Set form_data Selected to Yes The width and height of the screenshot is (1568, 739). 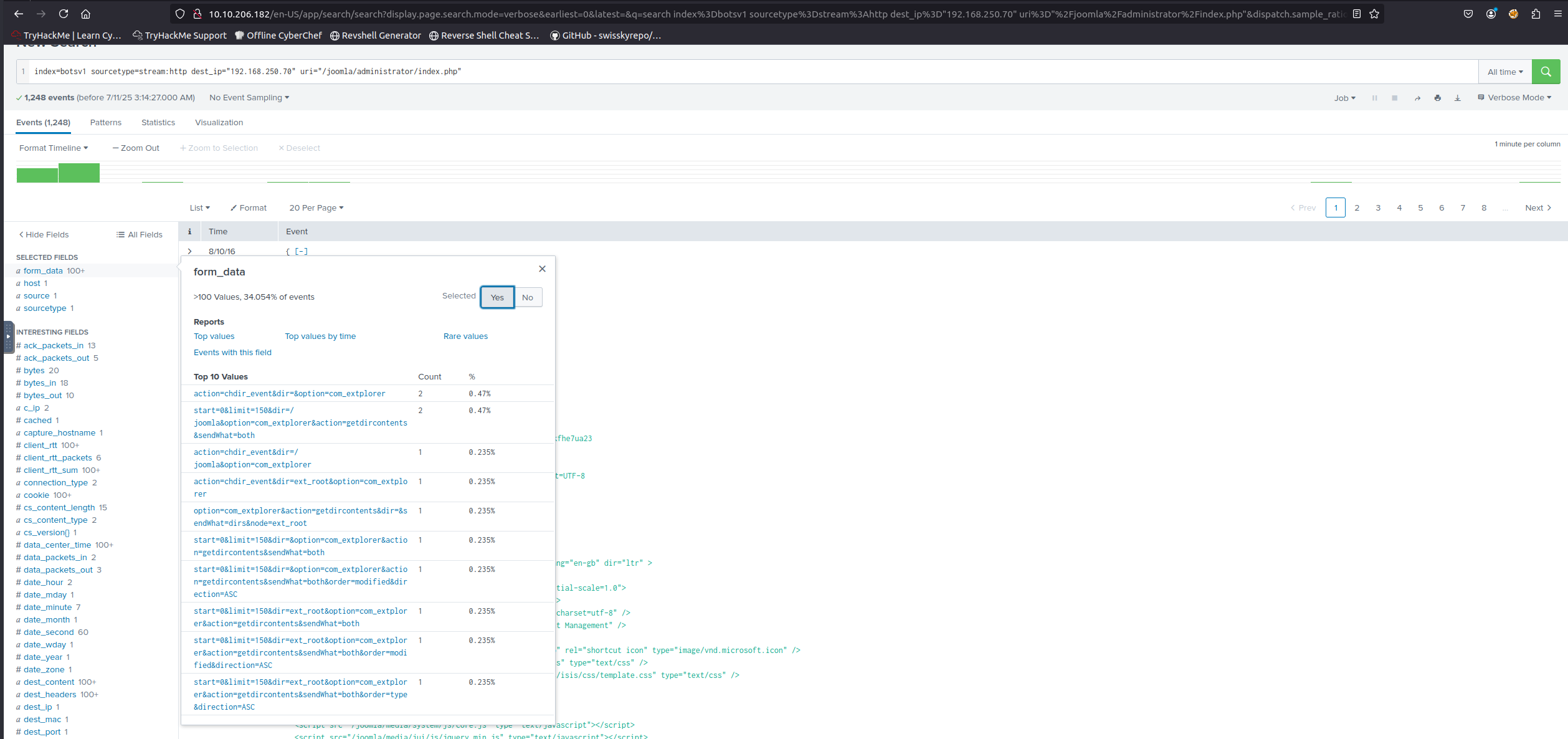pos(497,297)
